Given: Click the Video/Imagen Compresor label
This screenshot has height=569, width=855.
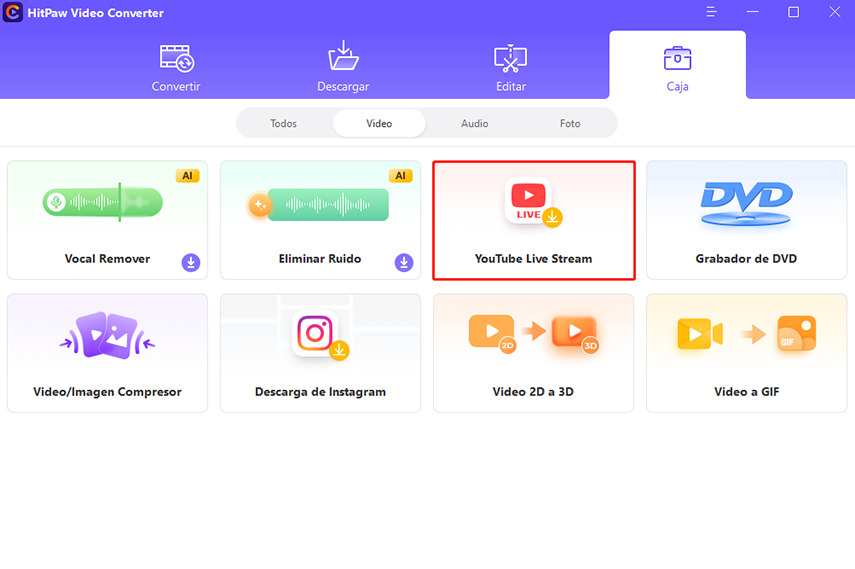Looking at the screenshot, I should point(107,392).
